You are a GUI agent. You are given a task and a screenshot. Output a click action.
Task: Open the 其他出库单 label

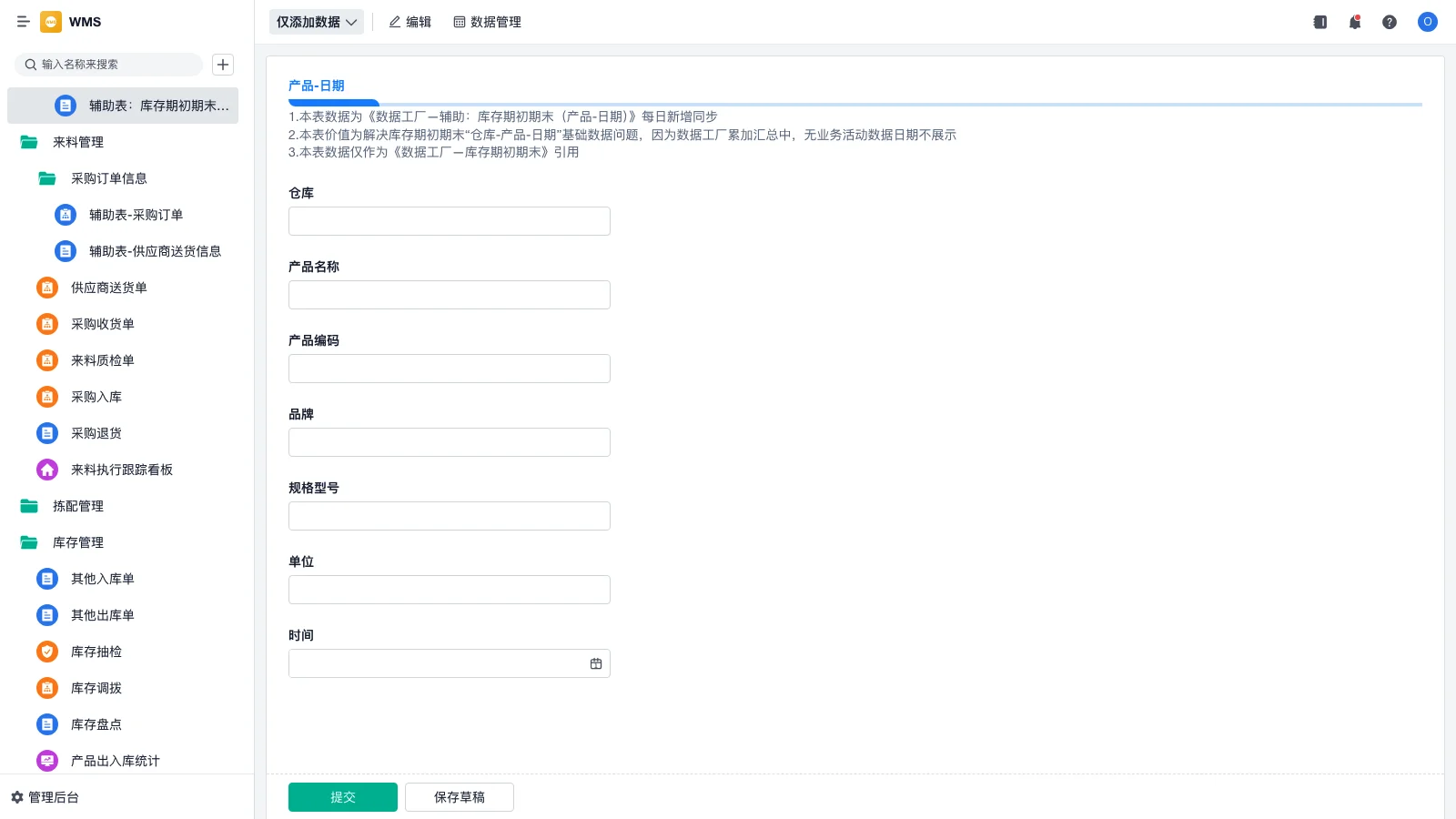point(103,615)
